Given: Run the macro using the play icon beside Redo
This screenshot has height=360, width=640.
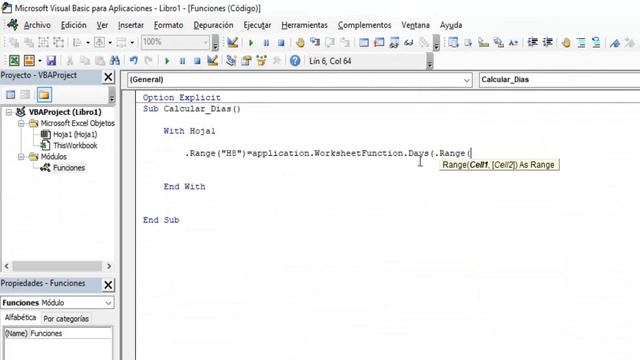Looking at the screenshot, I should [x=167, y=61].
